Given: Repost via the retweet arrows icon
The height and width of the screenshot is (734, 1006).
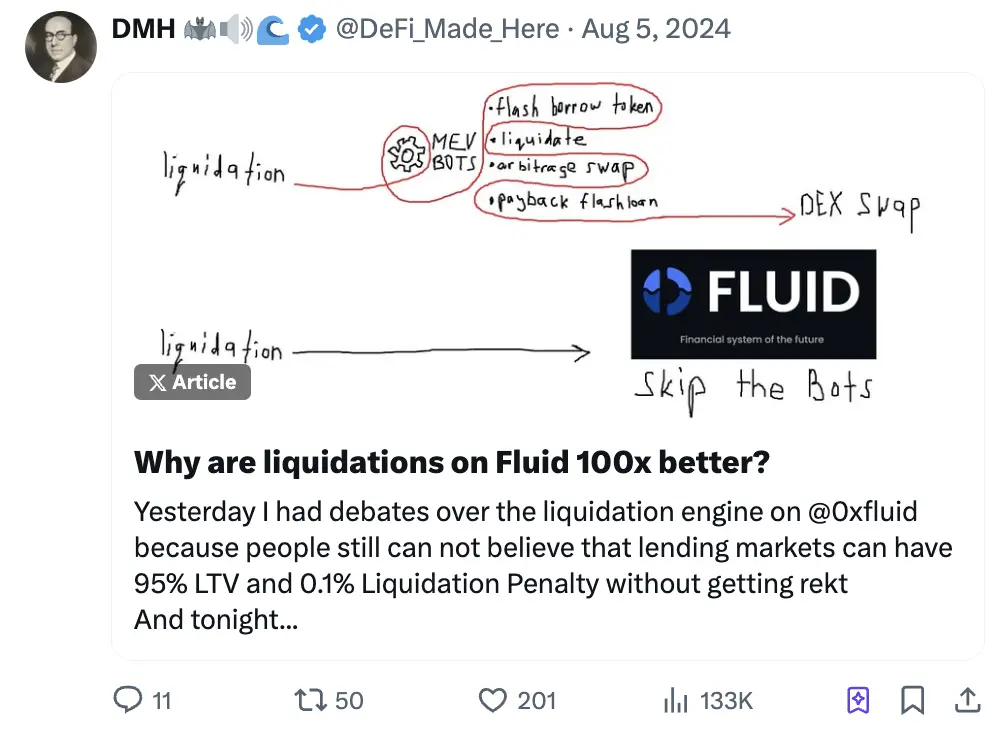Looking at the screenshot, I should tap(310, 701).
